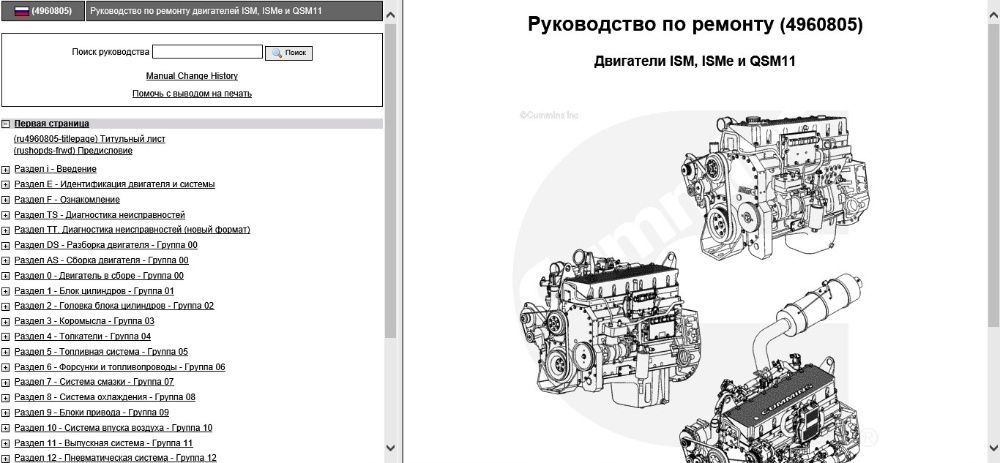Click the Russian flag language icon

tap(22, 11)
